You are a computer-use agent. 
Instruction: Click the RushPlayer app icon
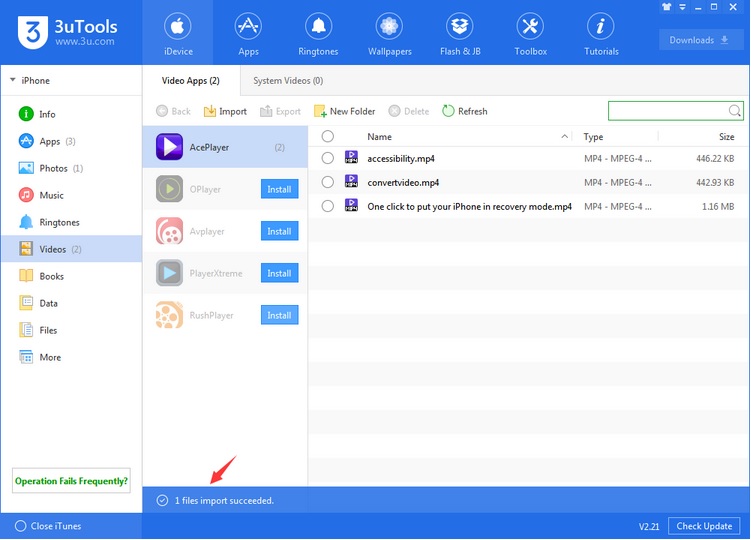169,315
